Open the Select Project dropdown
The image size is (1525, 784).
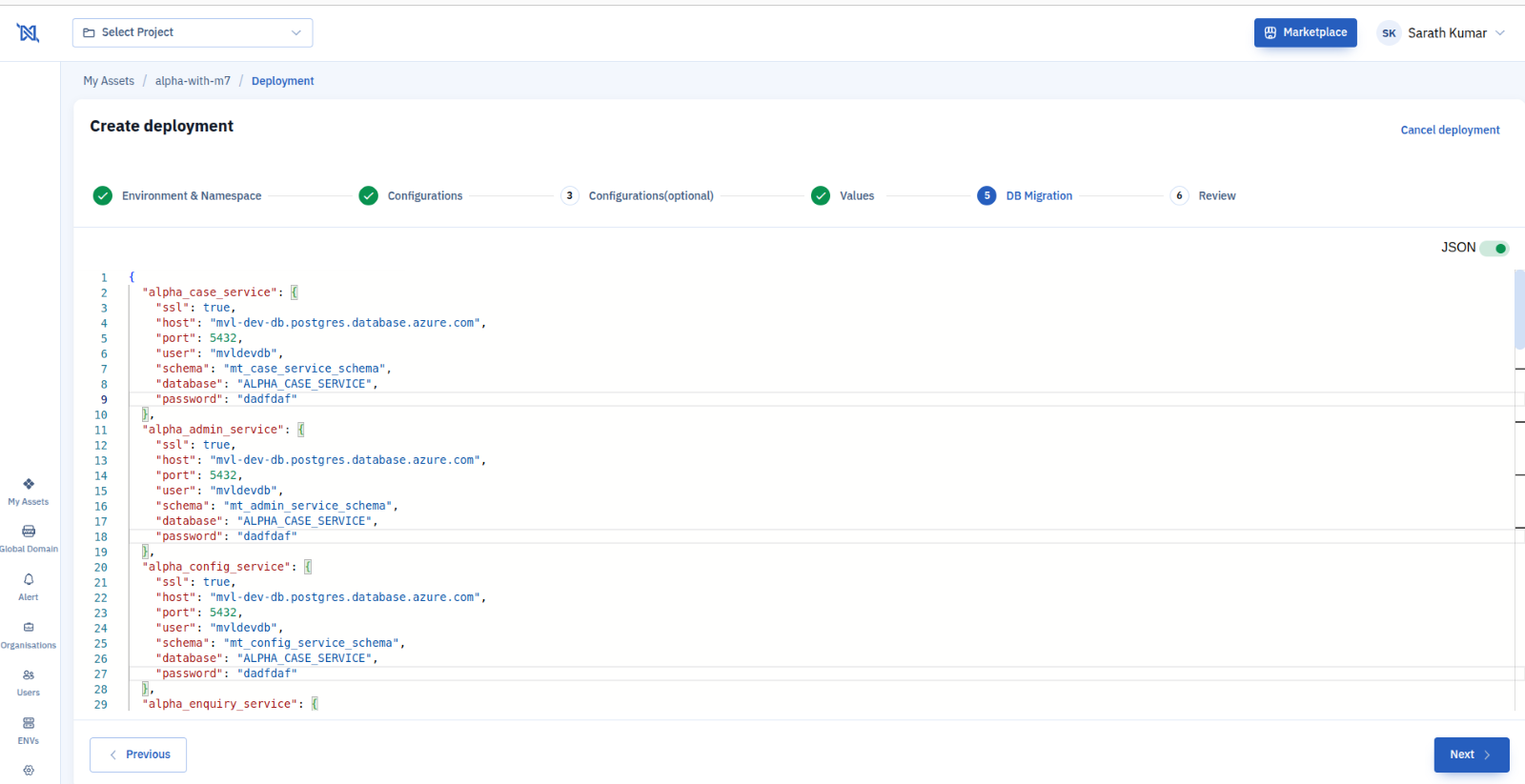[x=193, y=32]
